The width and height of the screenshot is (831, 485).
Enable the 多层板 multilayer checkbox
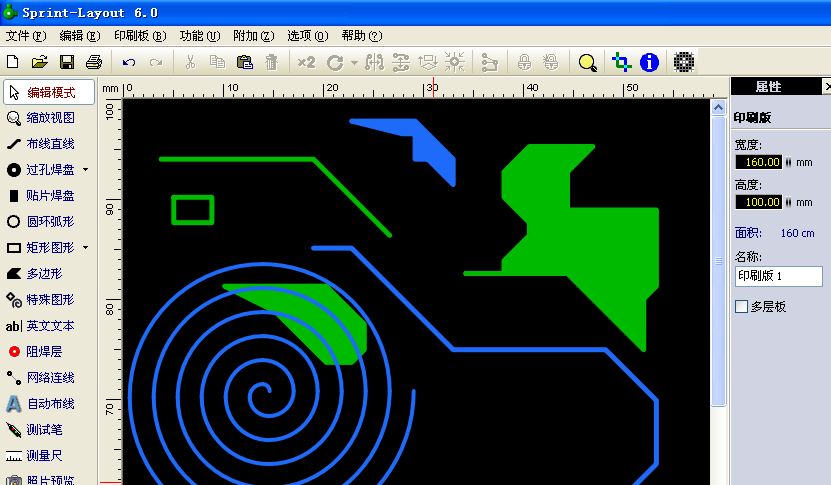741,307
